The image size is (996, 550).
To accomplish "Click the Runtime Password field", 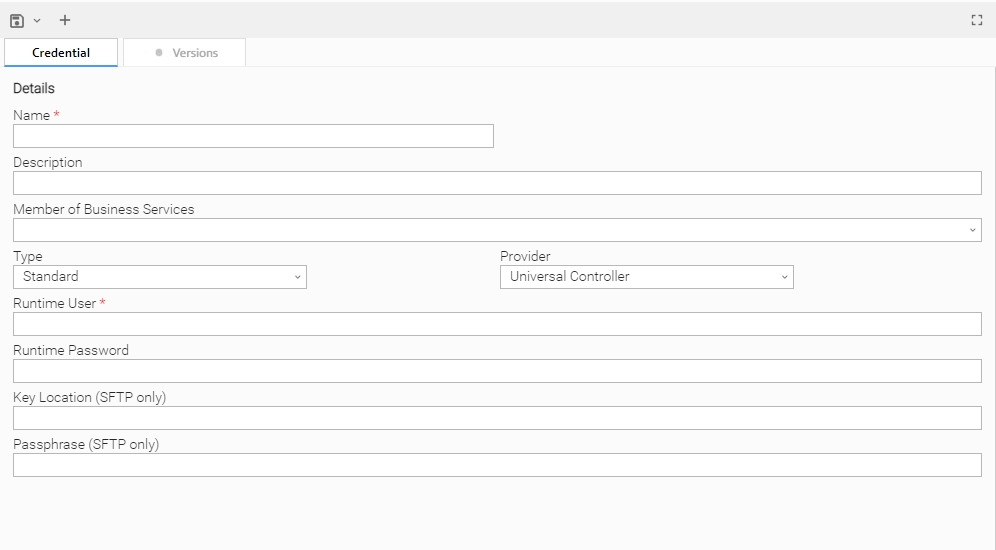I will point(497,371).
